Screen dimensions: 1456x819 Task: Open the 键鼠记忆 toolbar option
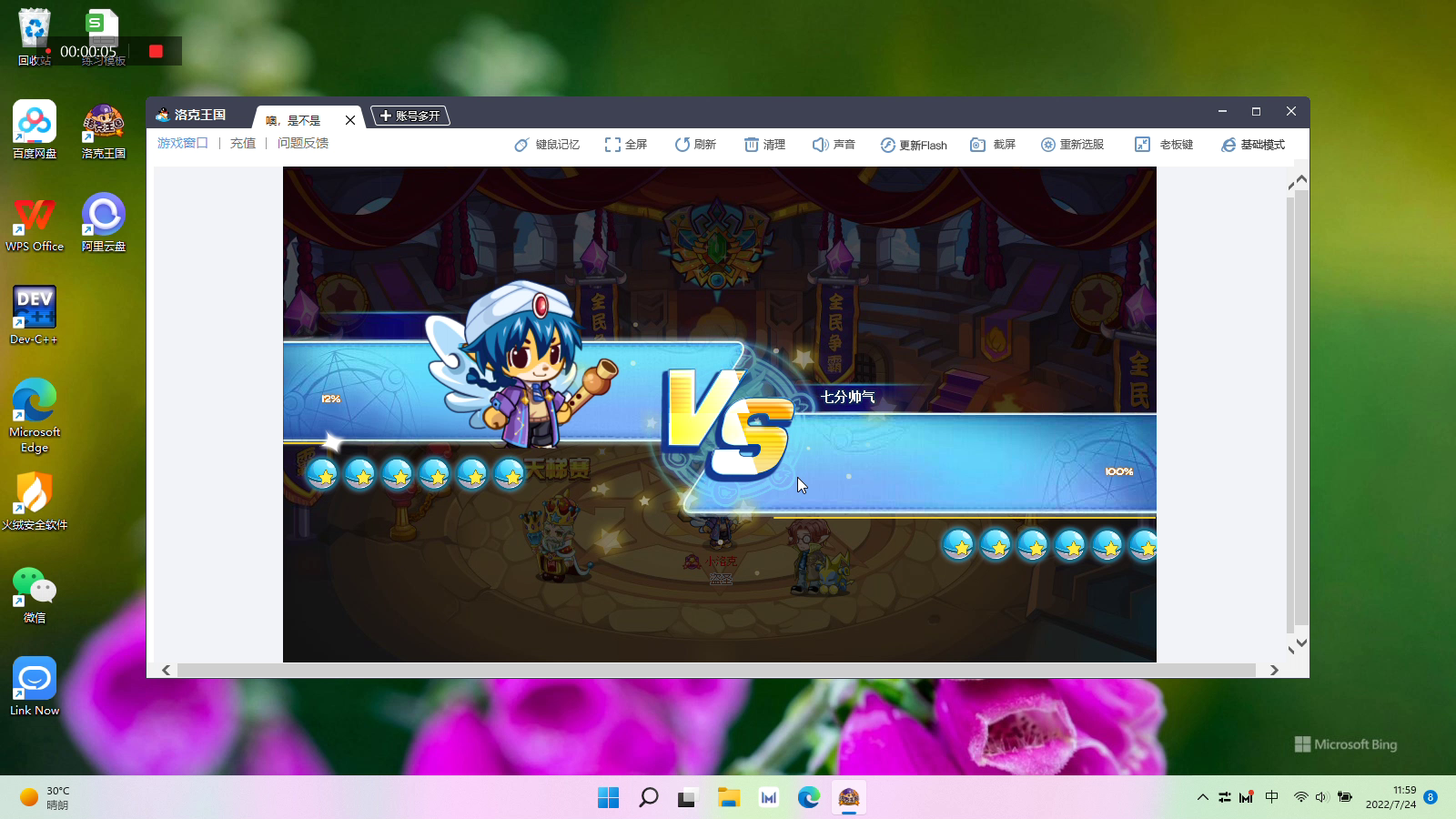click(x=547, y=145)
